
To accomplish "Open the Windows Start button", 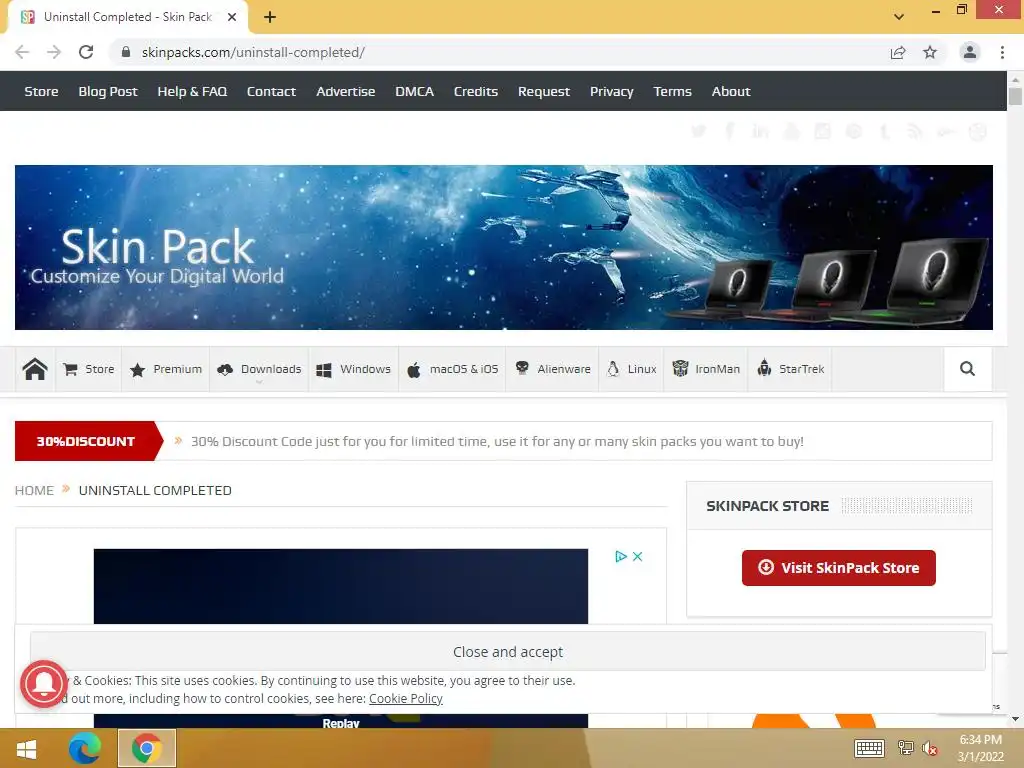I will click(x=26, y=748).
